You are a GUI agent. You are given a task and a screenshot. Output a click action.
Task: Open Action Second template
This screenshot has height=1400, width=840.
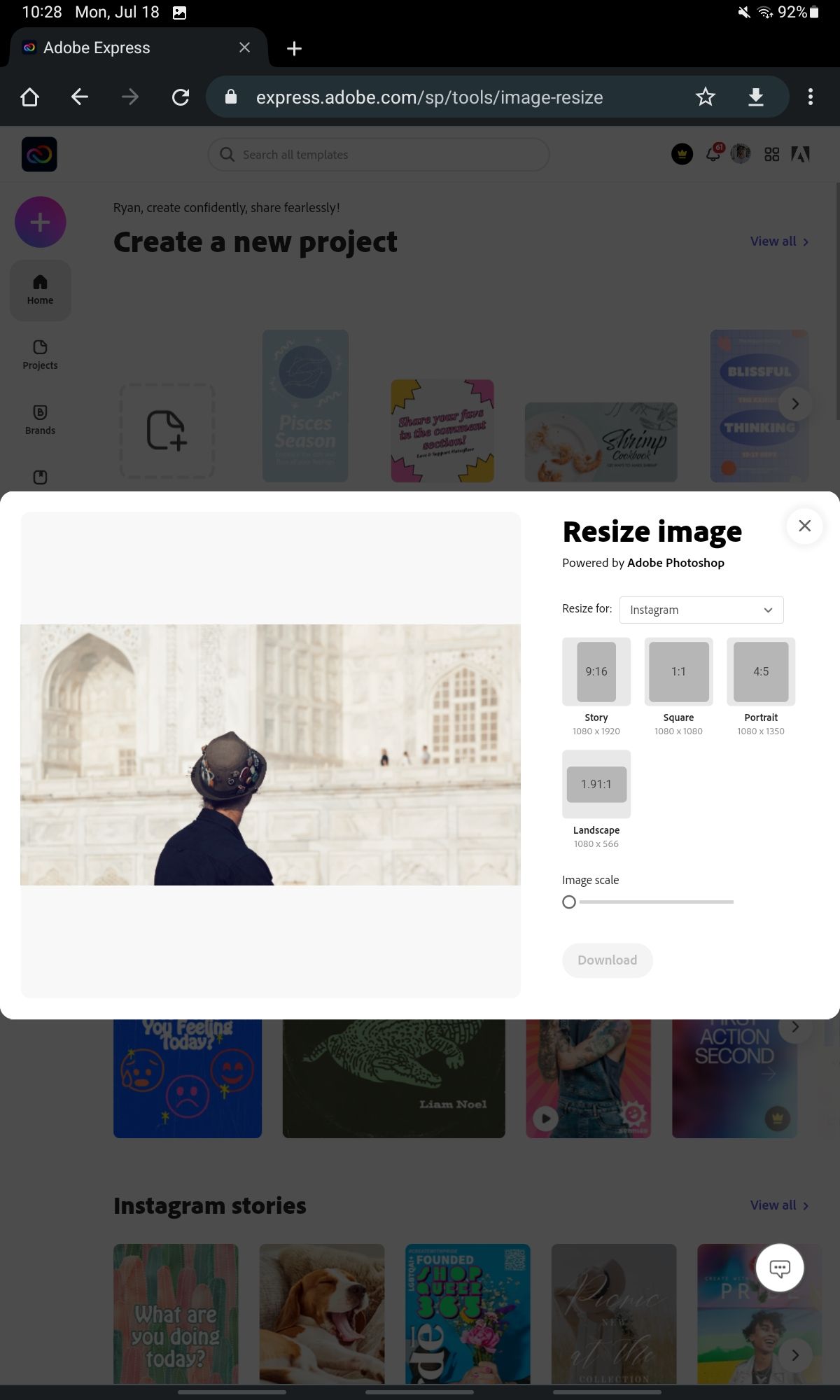[734, 1078]
